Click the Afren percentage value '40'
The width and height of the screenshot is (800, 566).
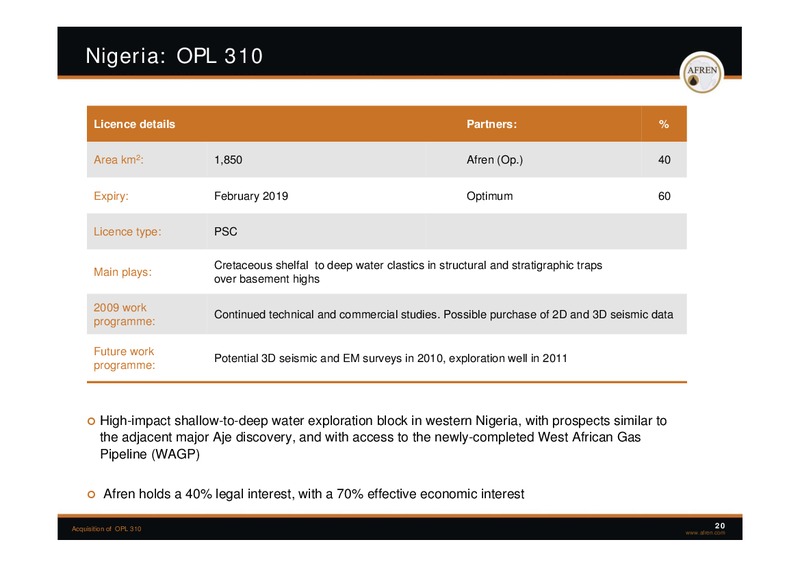click(664, 160)
